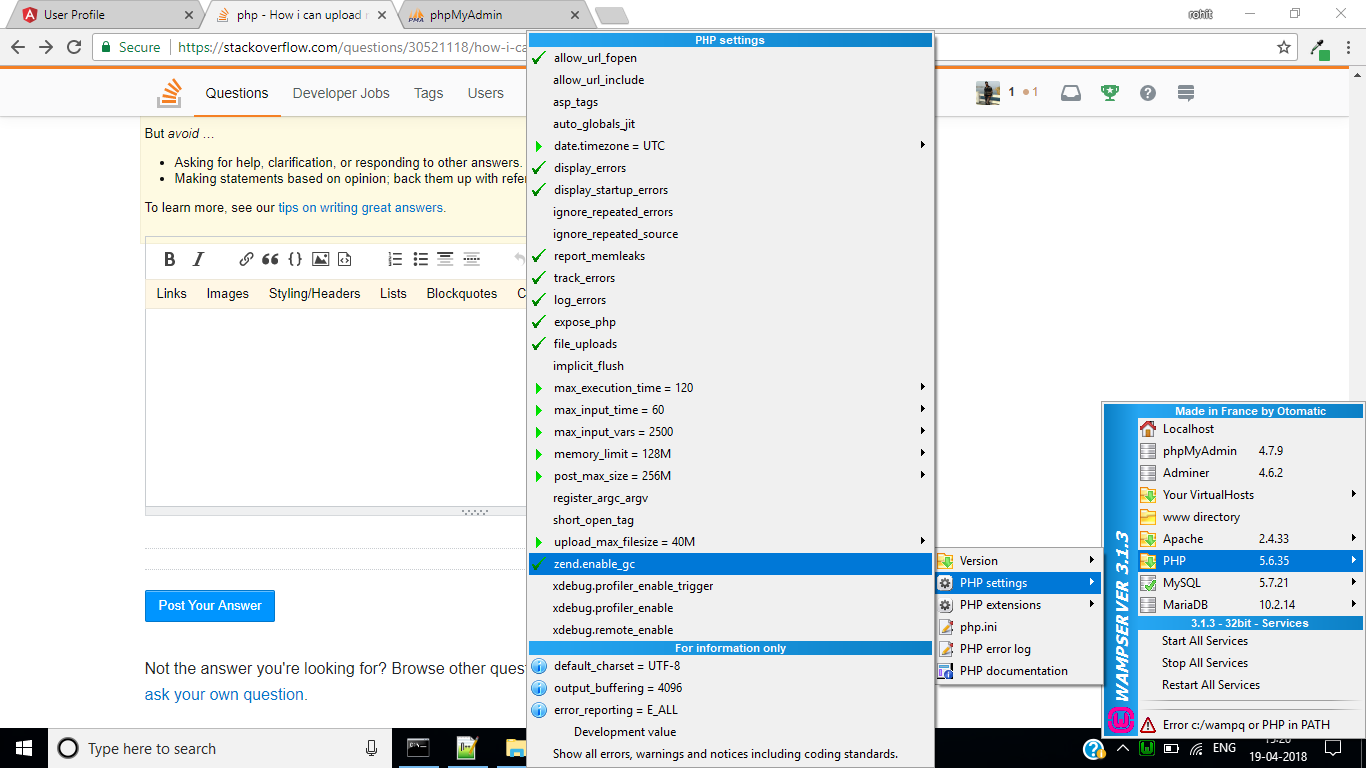Select Restart All Services in WampServer
This screenshot has height=768, width=1366.
click(x=1250, y=685)
